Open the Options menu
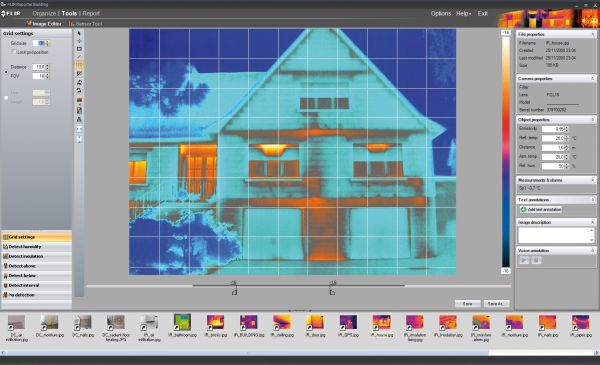This screenshot has height=365, width=600. tap(441, 13)
